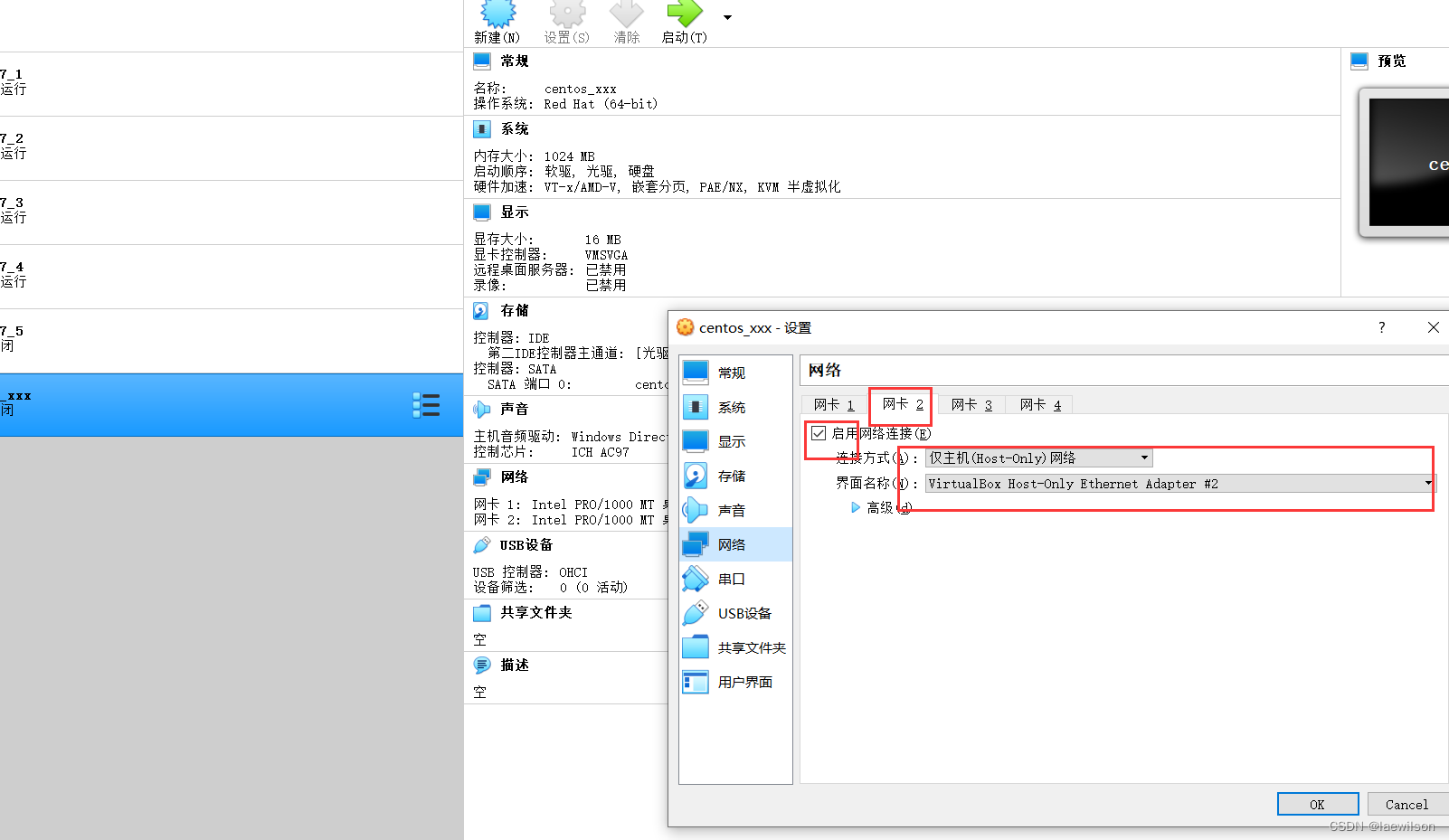Open the VM tools menu icon on centos_xxx row
The height and width of the screenshot is (840, 1449).
click(426, 405)
